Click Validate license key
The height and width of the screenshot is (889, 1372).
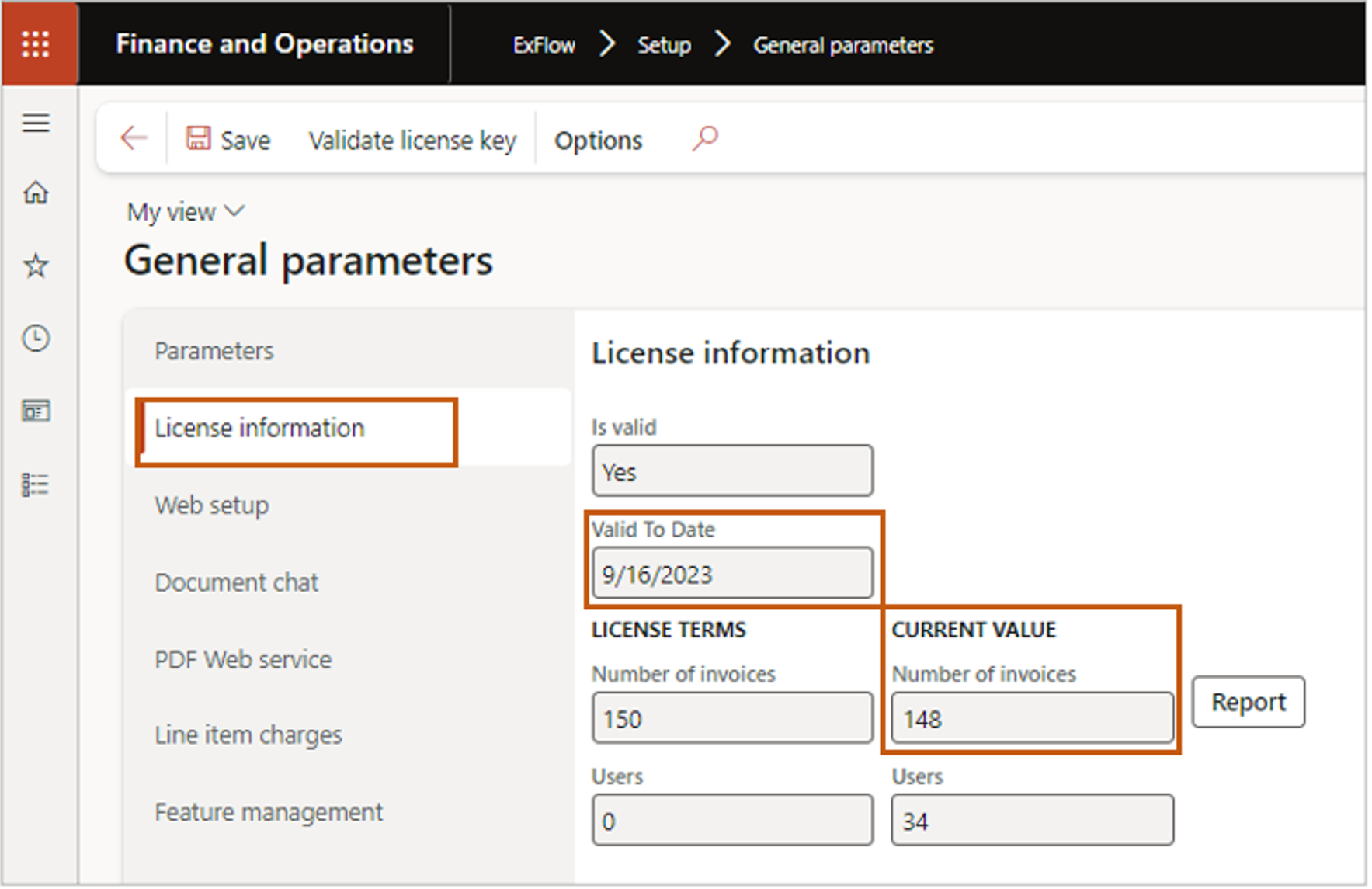click(412, 141)
